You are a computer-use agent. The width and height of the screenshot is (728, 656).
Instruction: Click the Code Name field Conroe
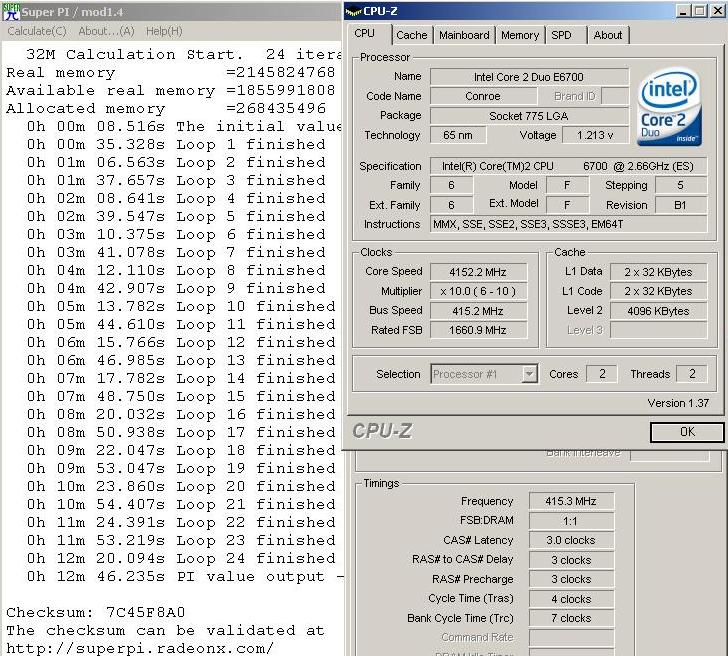coord(483,96)
